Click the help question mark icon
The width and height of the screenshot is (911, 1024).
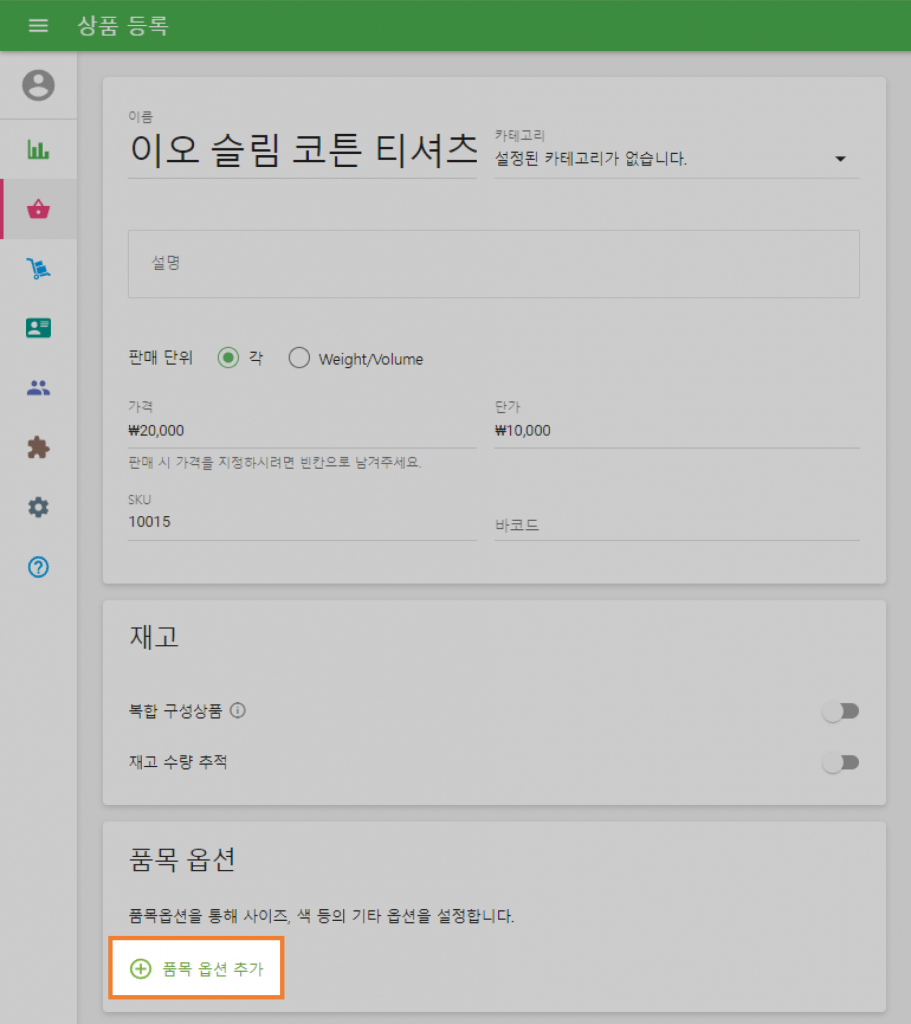pyautogui.click(x=39, y=568)
